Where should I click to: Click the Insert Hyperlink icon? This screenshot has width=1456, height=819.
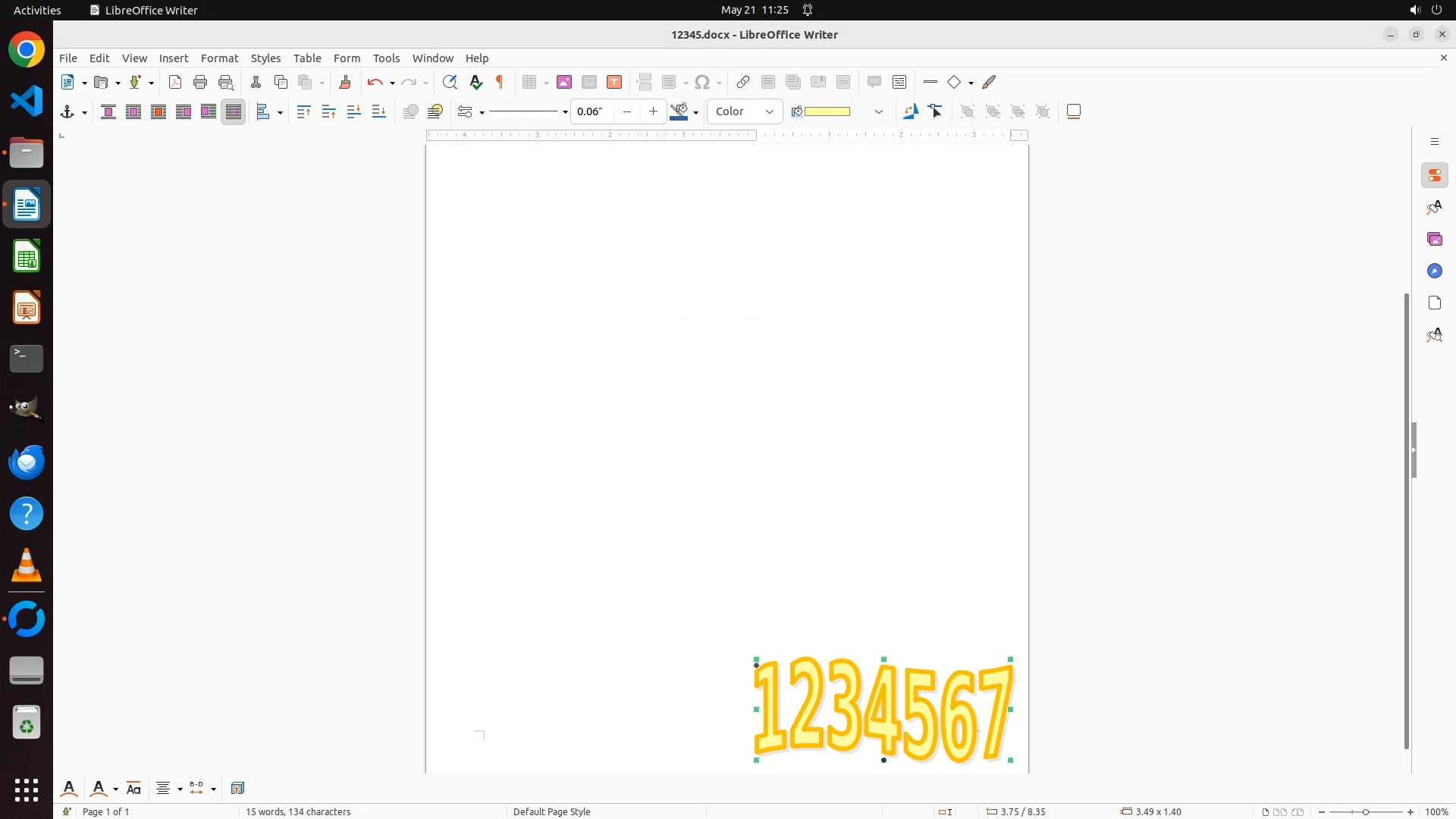[743, 83]
